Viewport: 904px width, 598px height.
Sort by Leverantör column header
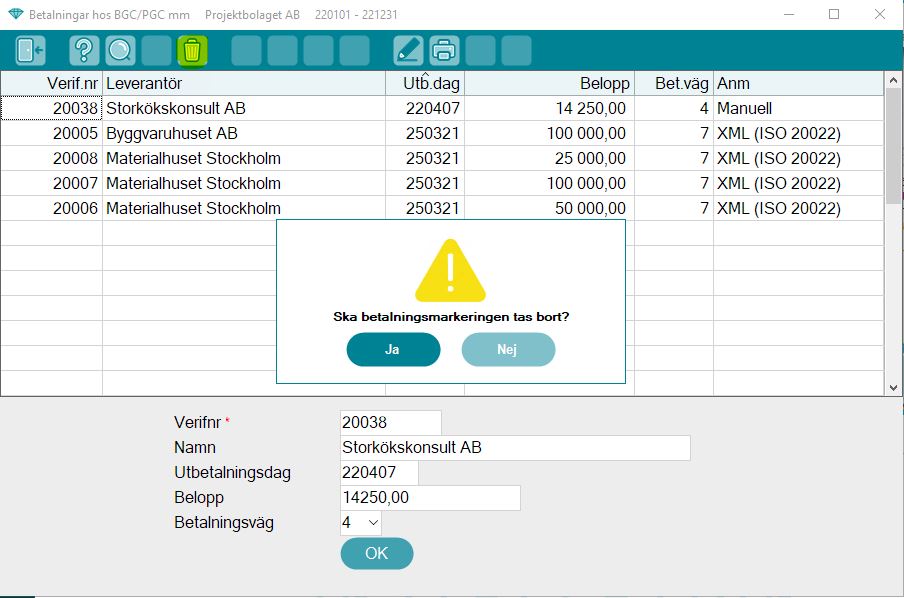pyautogui.click(x=244, y=84)
